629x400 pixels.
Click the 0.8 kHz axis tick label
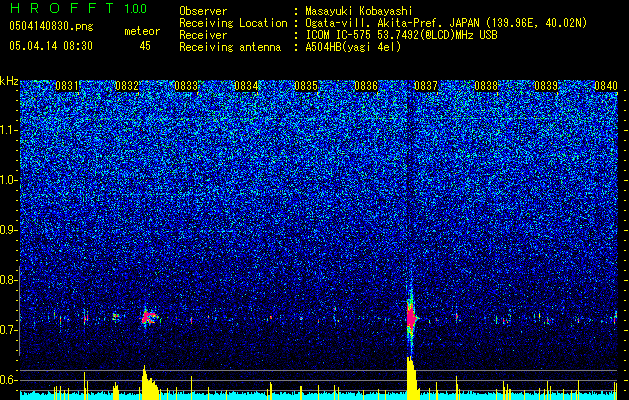click(x=9, y=280)
